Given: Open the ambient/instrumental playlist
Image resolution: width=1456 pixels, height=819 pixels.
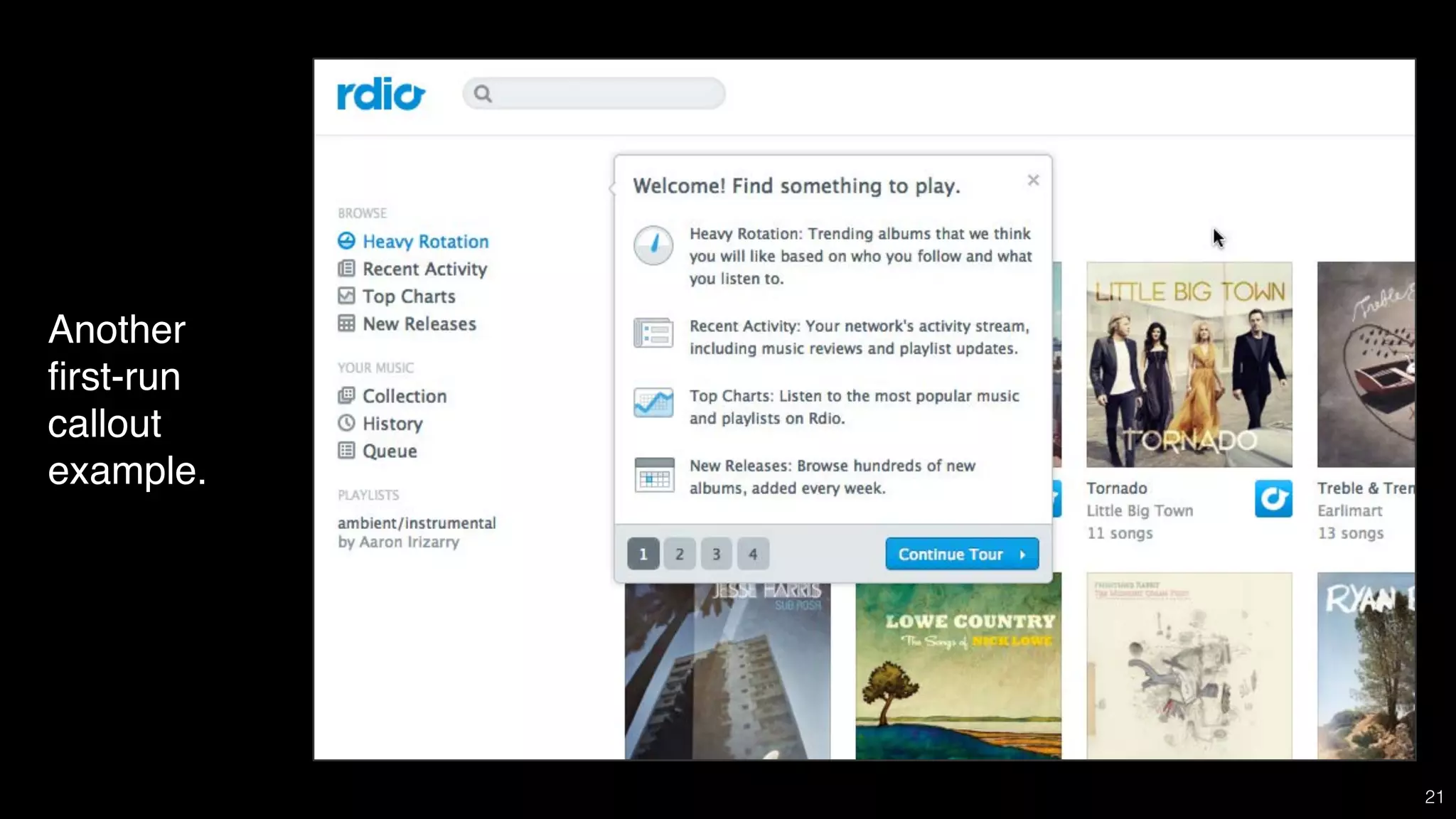Looking at the screenshot, I should coord(417,523).
